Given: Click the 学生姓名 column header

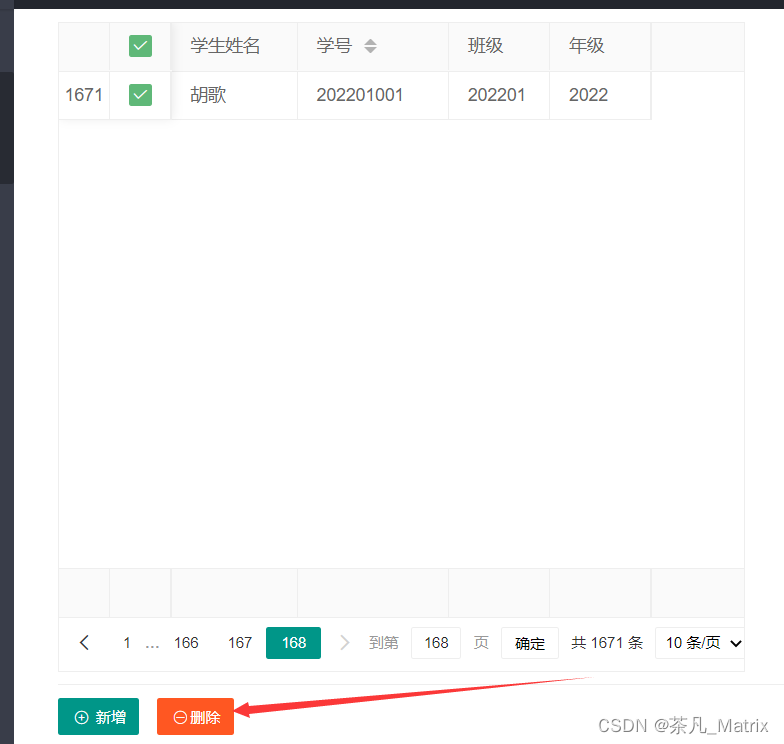Looking at the screenshot, I should point(225,46).
